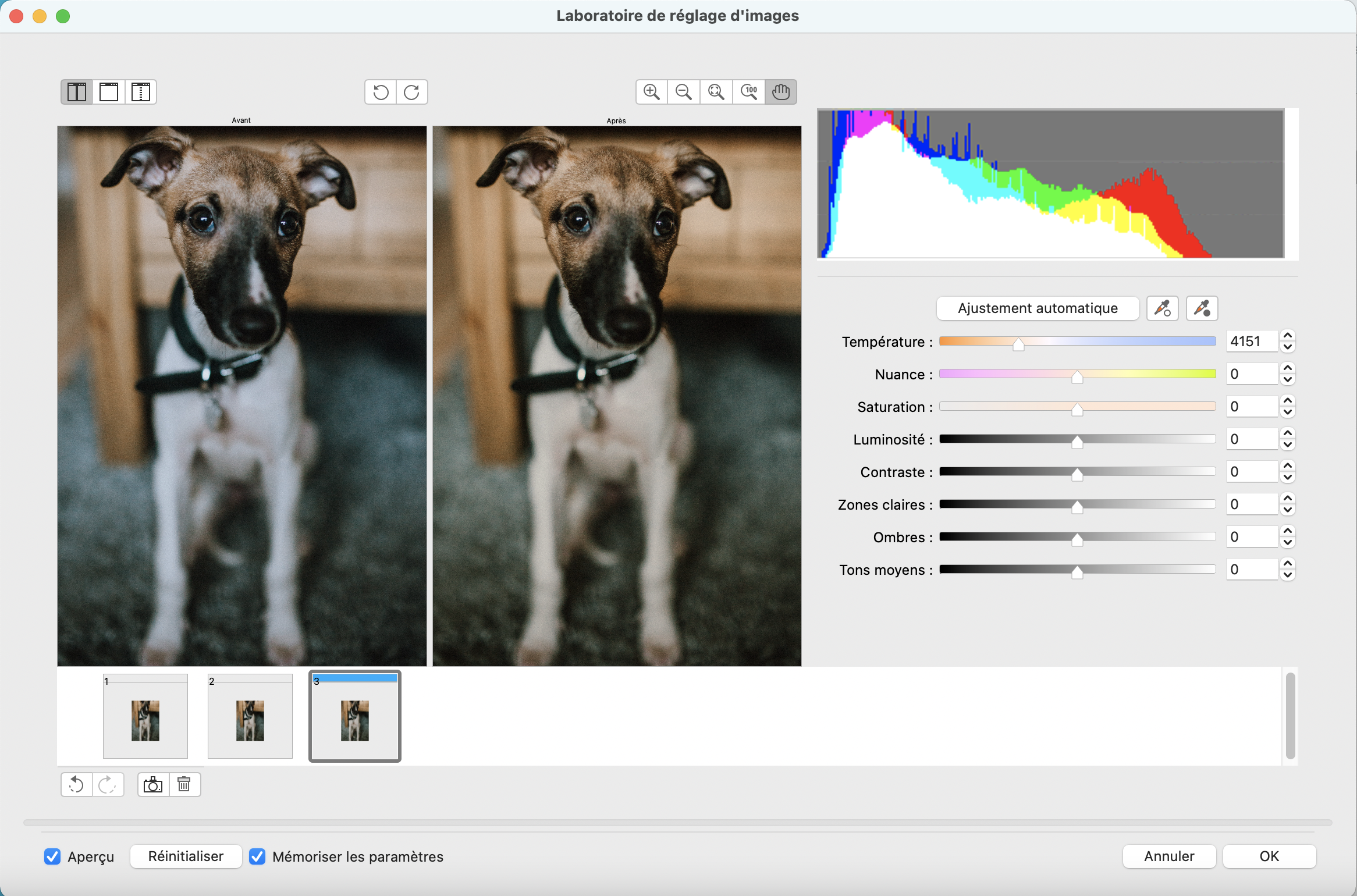This screenshot has width=1357, height=896.
Task: Select the hand panning tool
Action: pyautogui.click(x=781, y=92)
